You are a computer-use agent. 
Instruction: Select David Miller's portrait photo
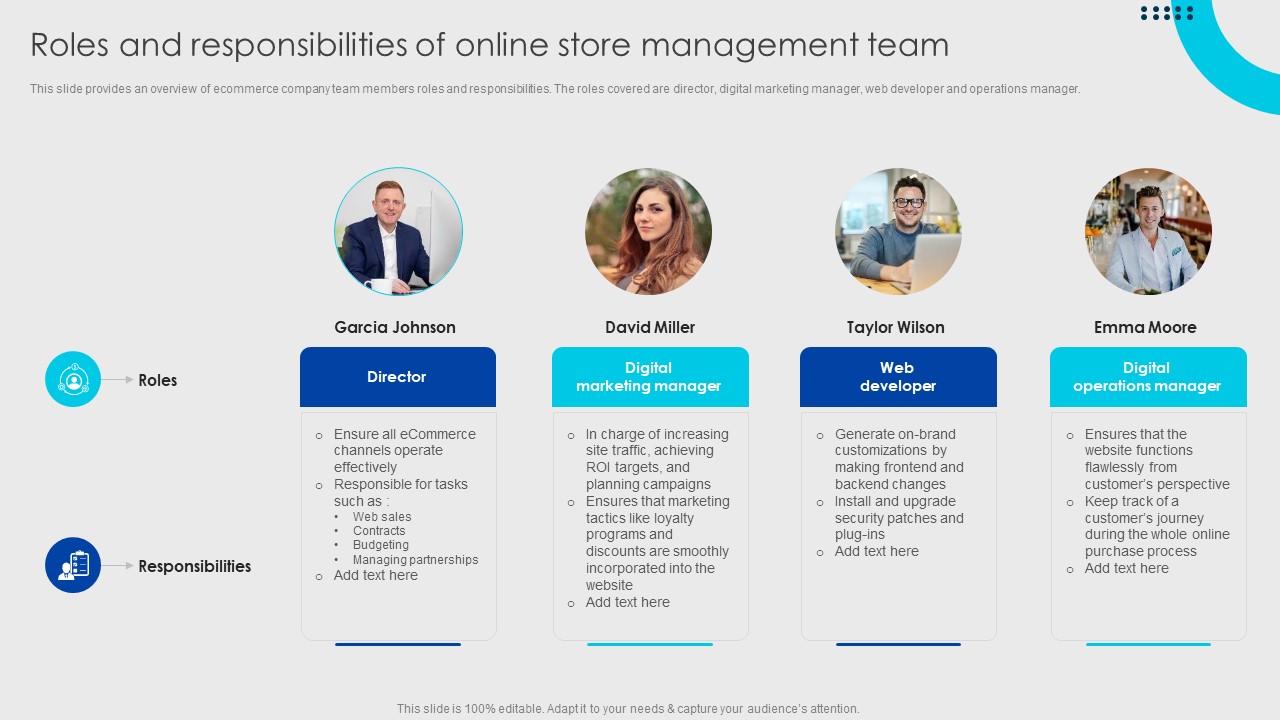coord(648,231)
